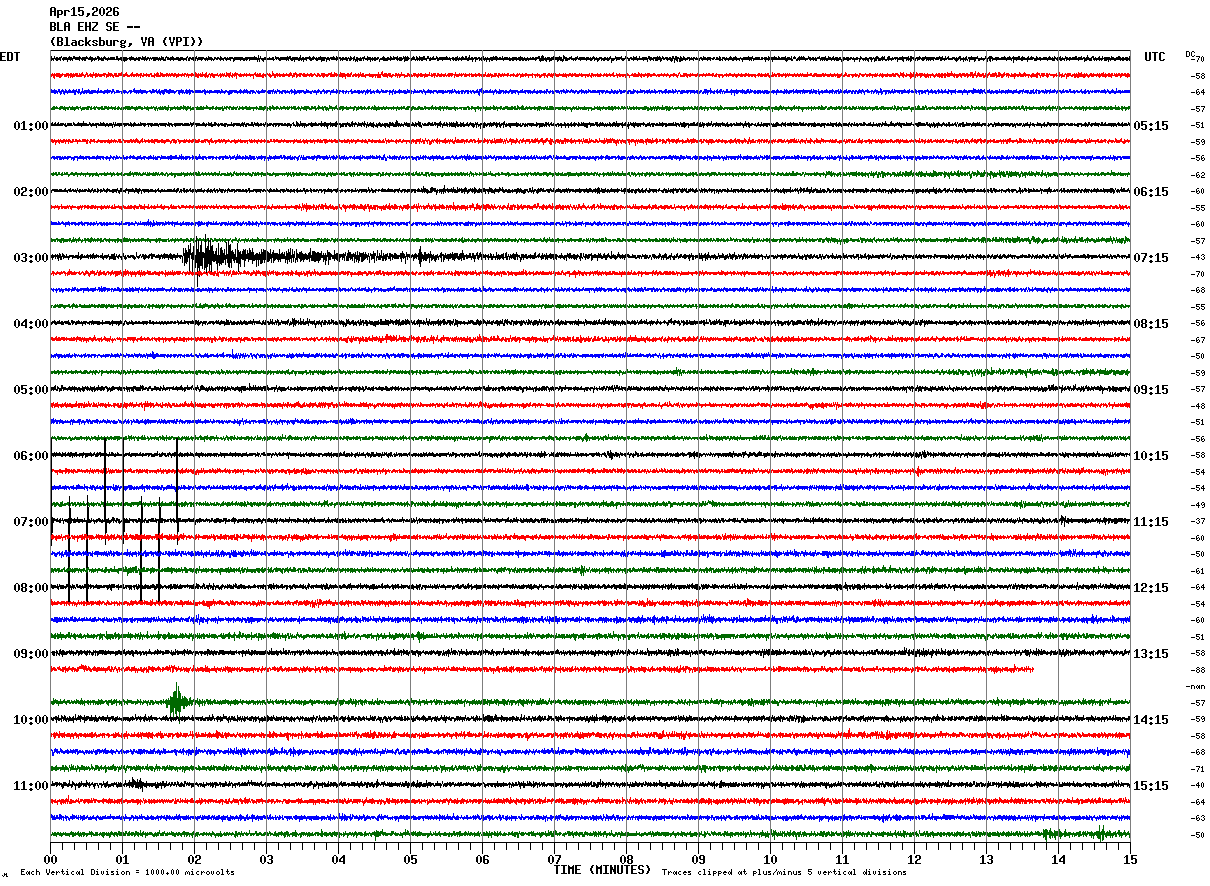Click minute "11" on the time axis

pos(842,859)
